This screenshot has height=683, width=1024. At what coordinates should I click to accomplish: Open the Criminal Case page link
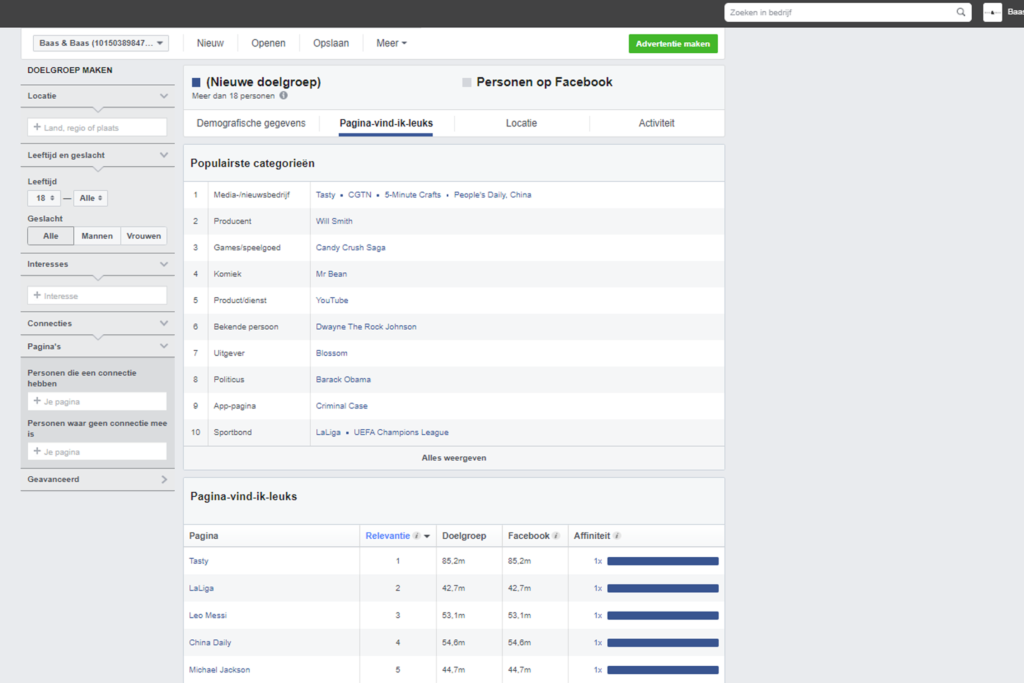[x=342, y=406]
